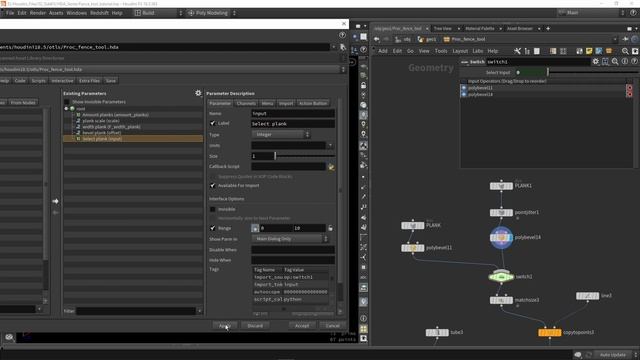Viewport: 640px width, 360px height.
Task: Click Proc_fence_tool in network path bar
Action: point(464,39)
